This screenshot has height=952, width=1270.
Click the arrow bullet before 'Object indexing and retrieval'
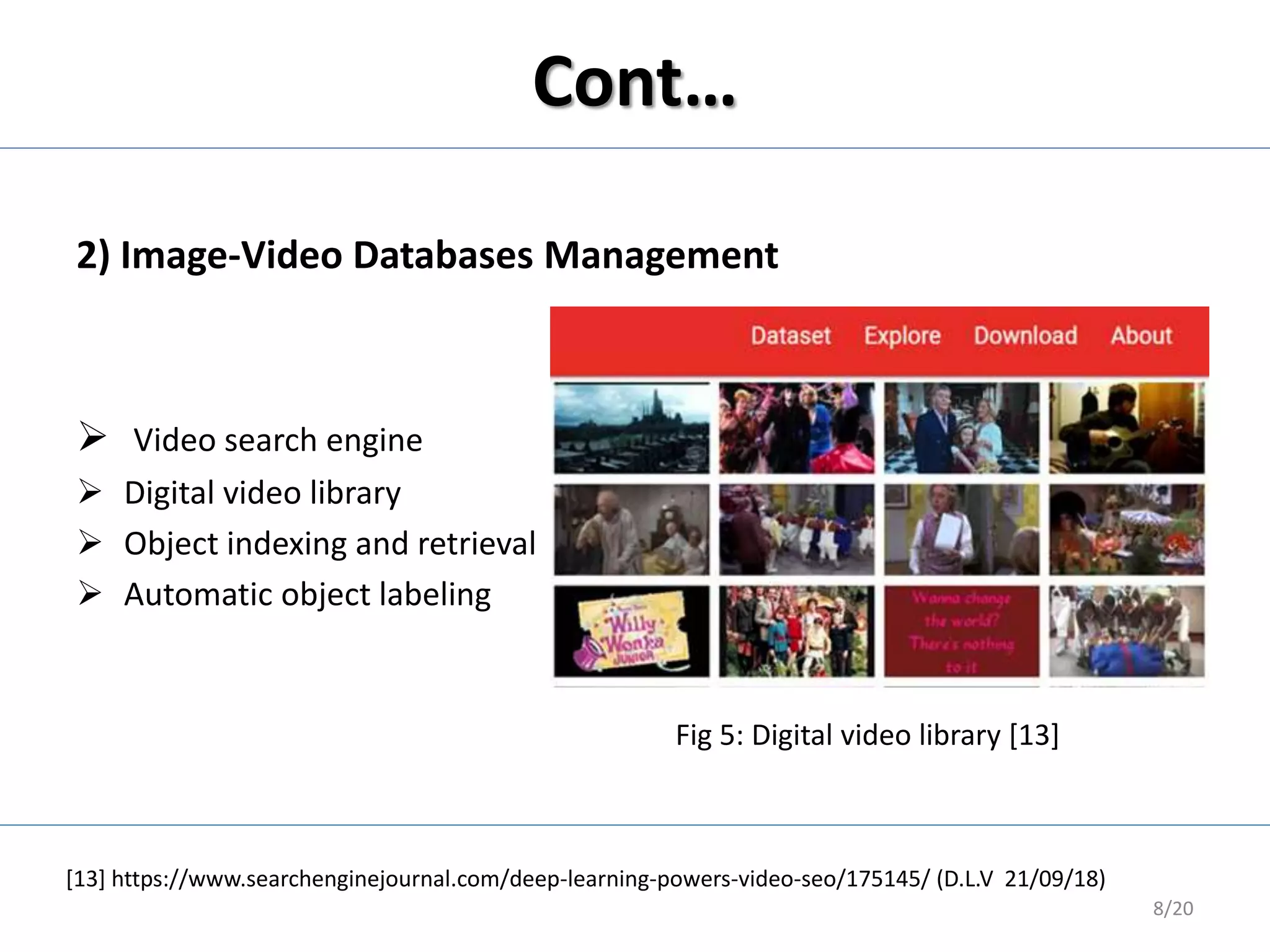click(x=91, y=542)
